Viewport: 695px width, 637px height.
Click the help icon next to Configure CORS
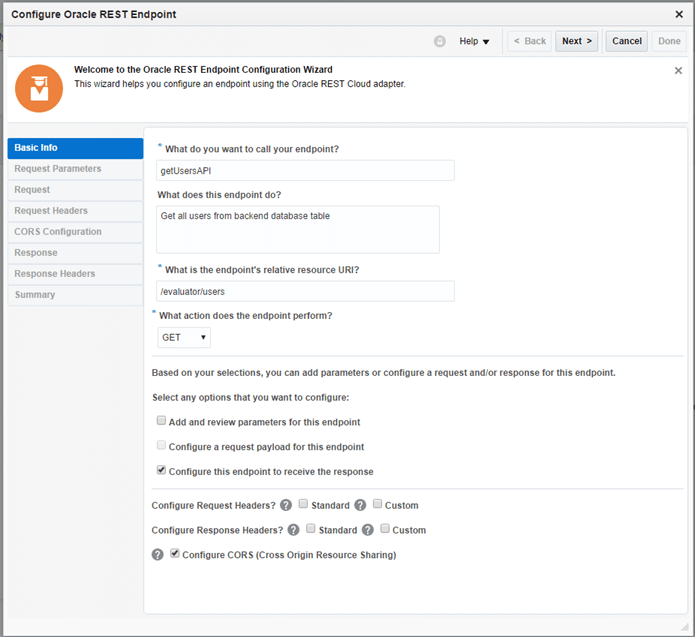click(157, 554)
